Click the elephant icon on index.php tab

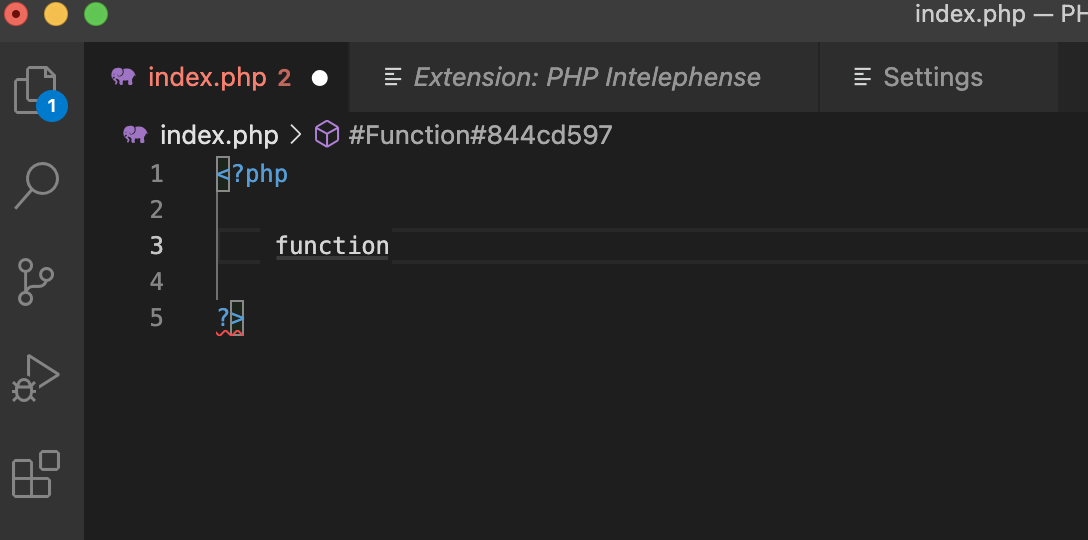124,77
